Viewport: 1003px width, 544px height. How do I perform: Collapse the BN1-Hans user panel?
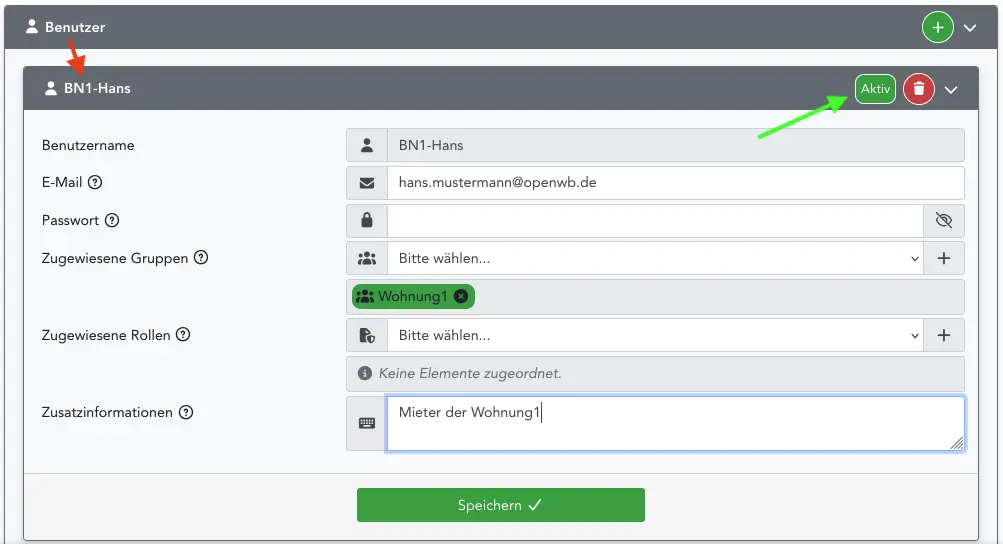tap(951, 90)
